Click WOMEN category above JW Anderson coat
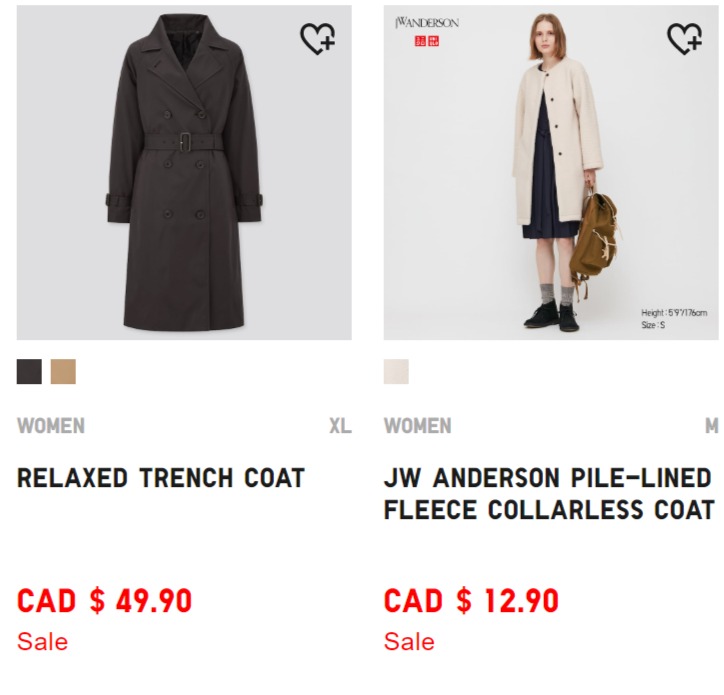The width and height of the screenshot is (724, 695). (x=417, y=426)
